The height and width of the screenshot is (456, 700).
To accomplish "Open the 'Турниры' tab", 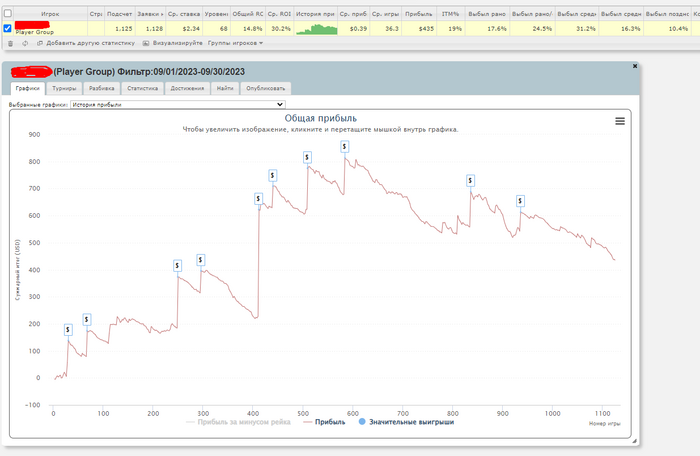I will point(64,88).
